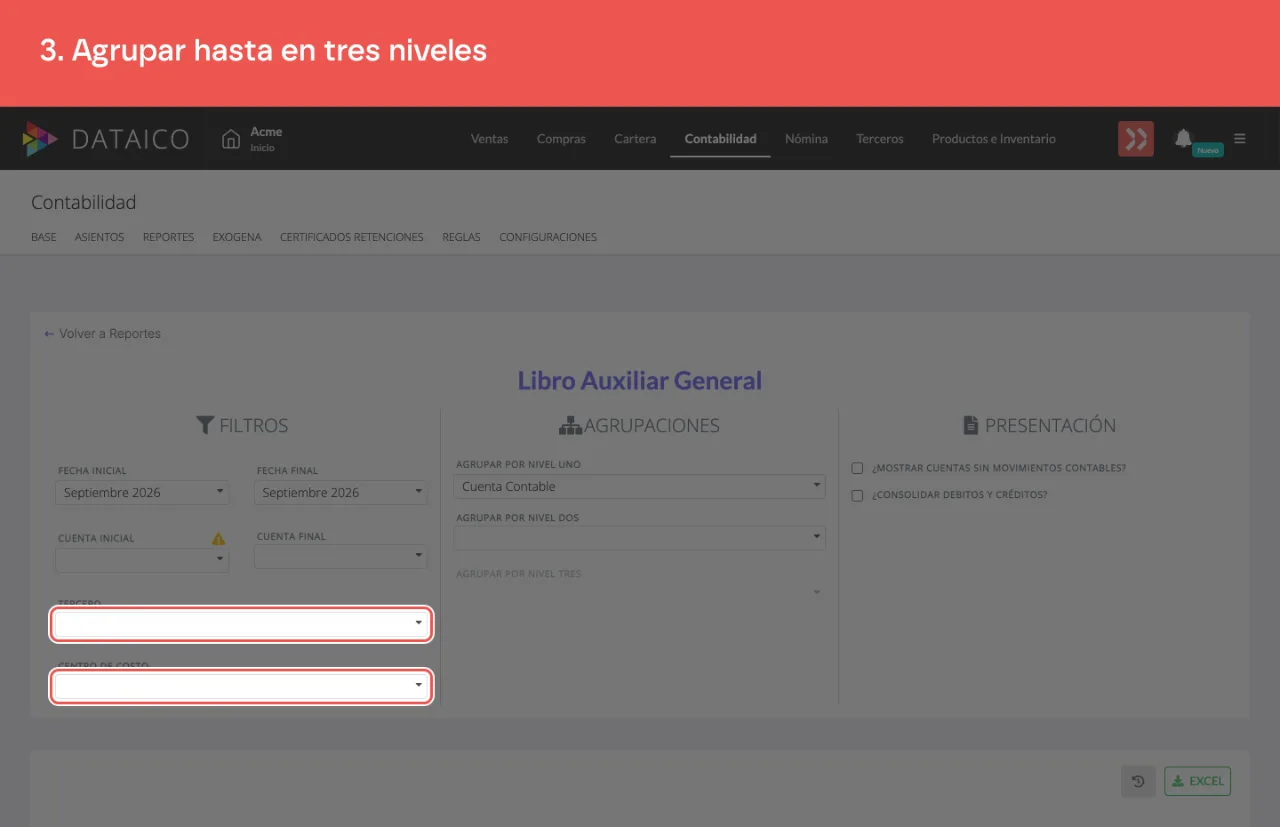Check Consolidar debitos y créditos
The width and height of the screenshot is (1280, 827).
click(x=857, y=495)
